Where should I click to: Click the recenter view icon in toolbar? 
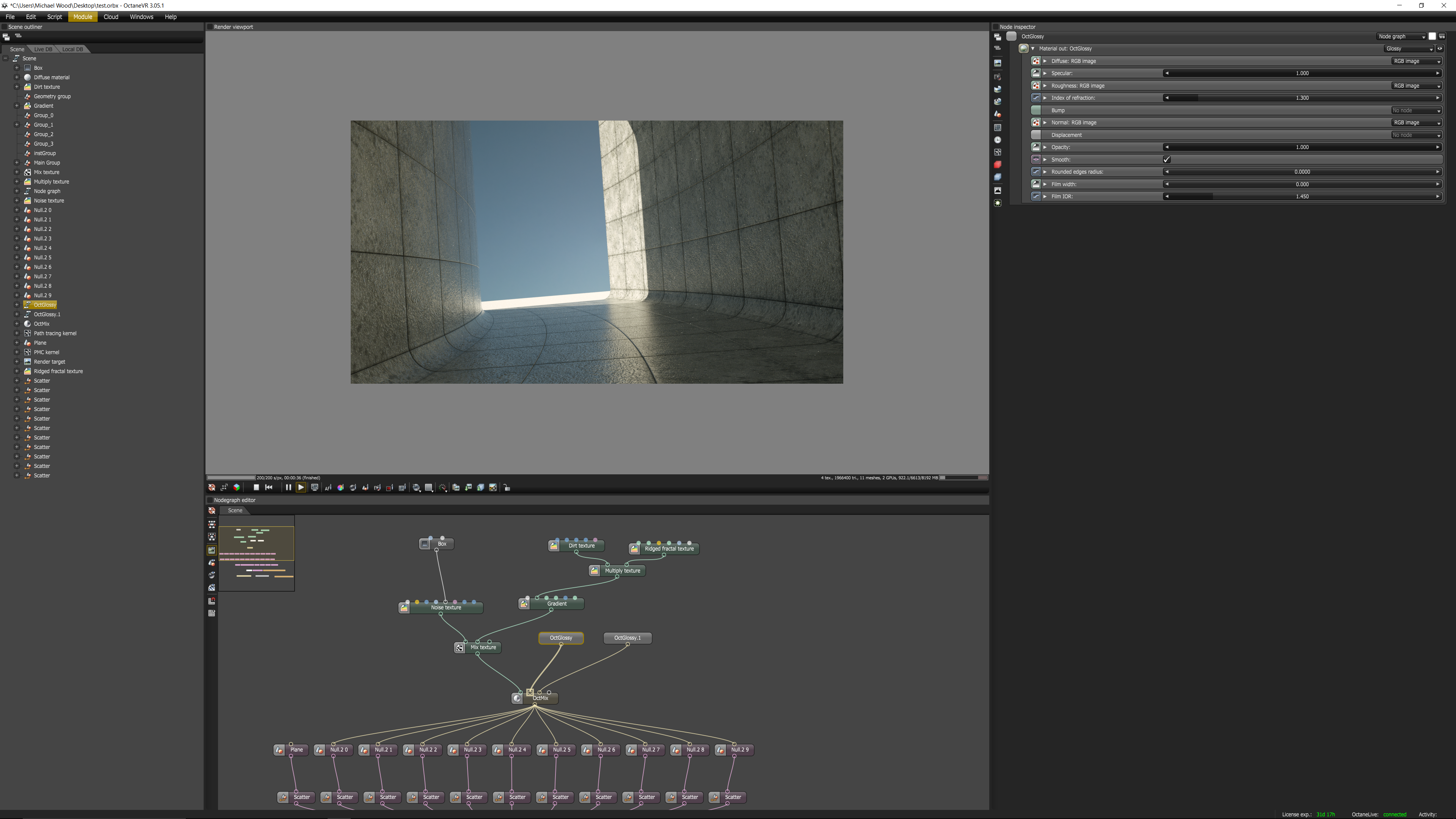pyautogui.click(x=212, y=487)
